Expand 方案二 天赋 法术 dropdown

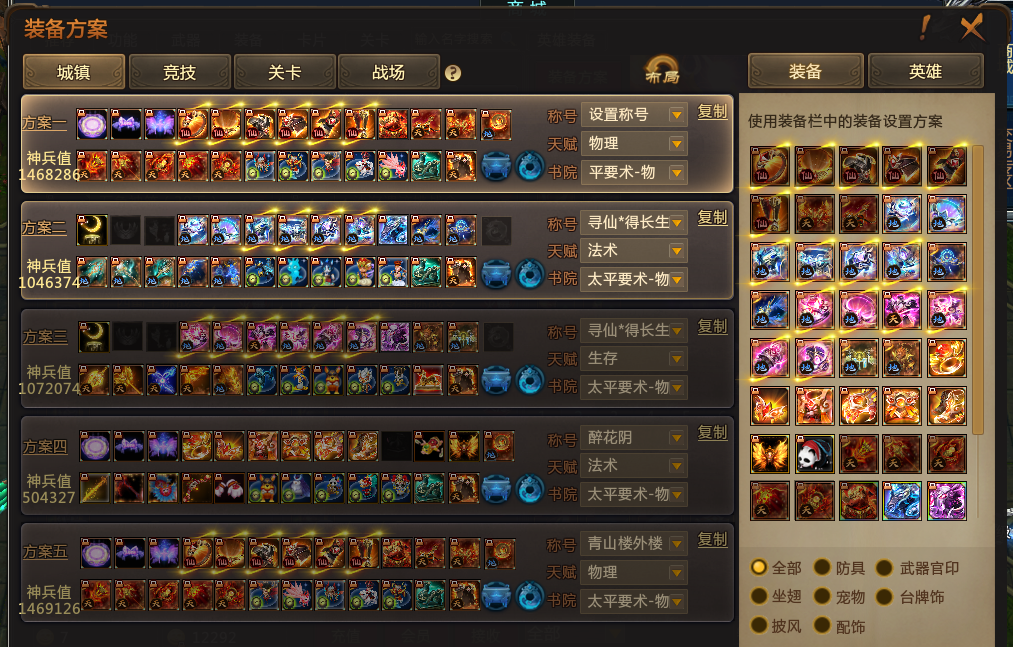pyautogui.click(x=634, y=251)
